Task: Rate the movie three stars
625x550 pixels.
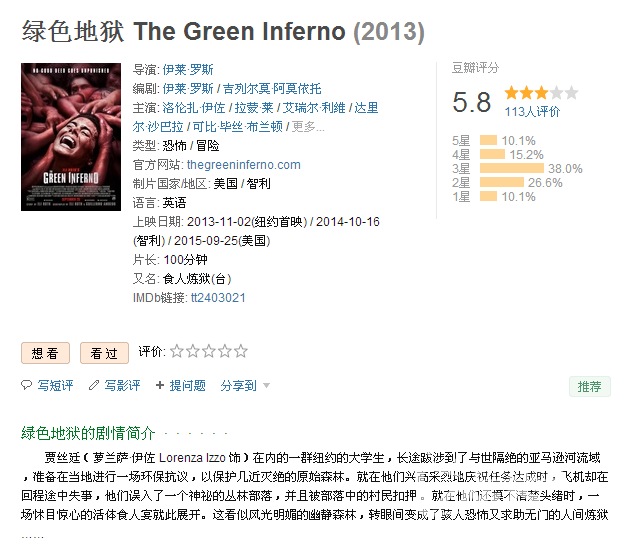Action: [208, 351]
